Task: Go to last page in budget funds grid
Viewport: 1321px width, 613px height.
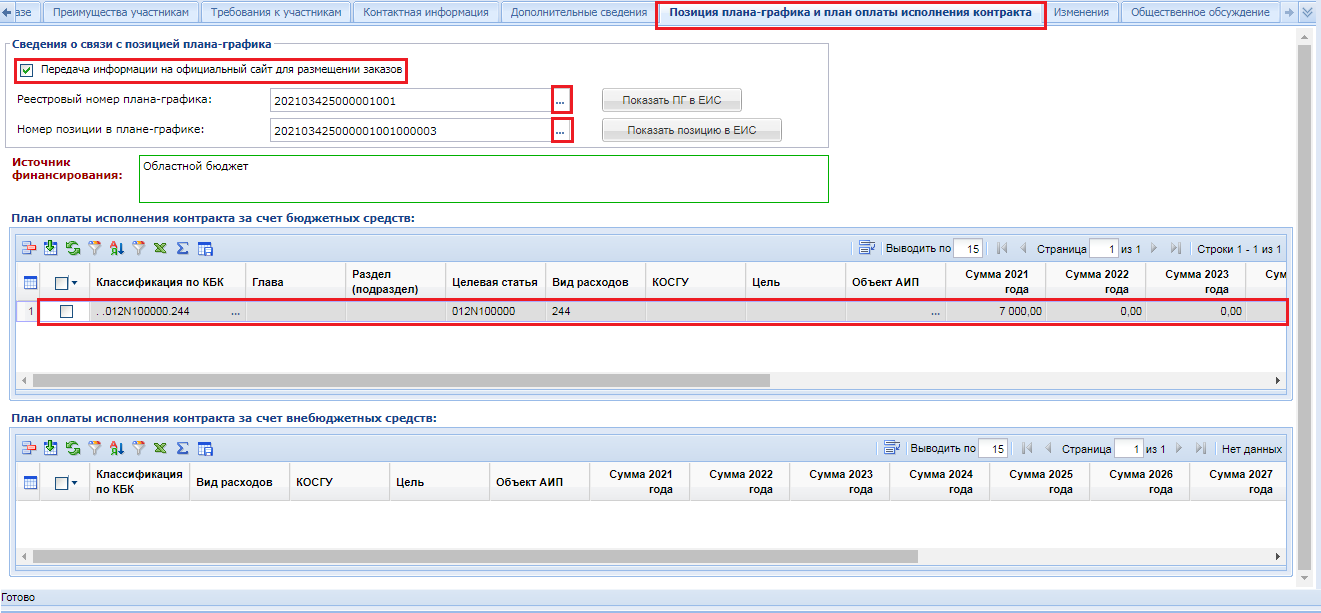Action: pos(1175,248)
